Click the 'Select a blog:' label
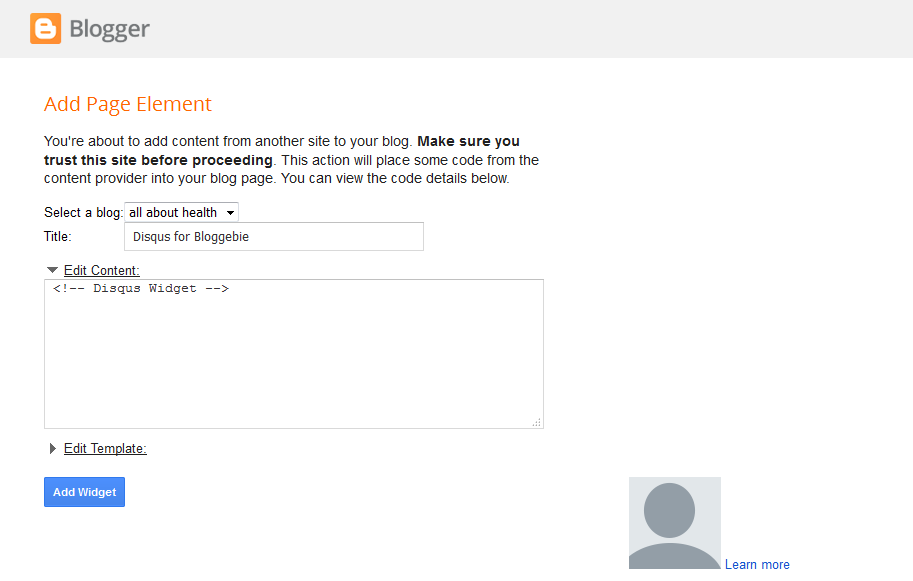Image resolution: width=913 pixels, height=581 pixels. pos(83,212)
